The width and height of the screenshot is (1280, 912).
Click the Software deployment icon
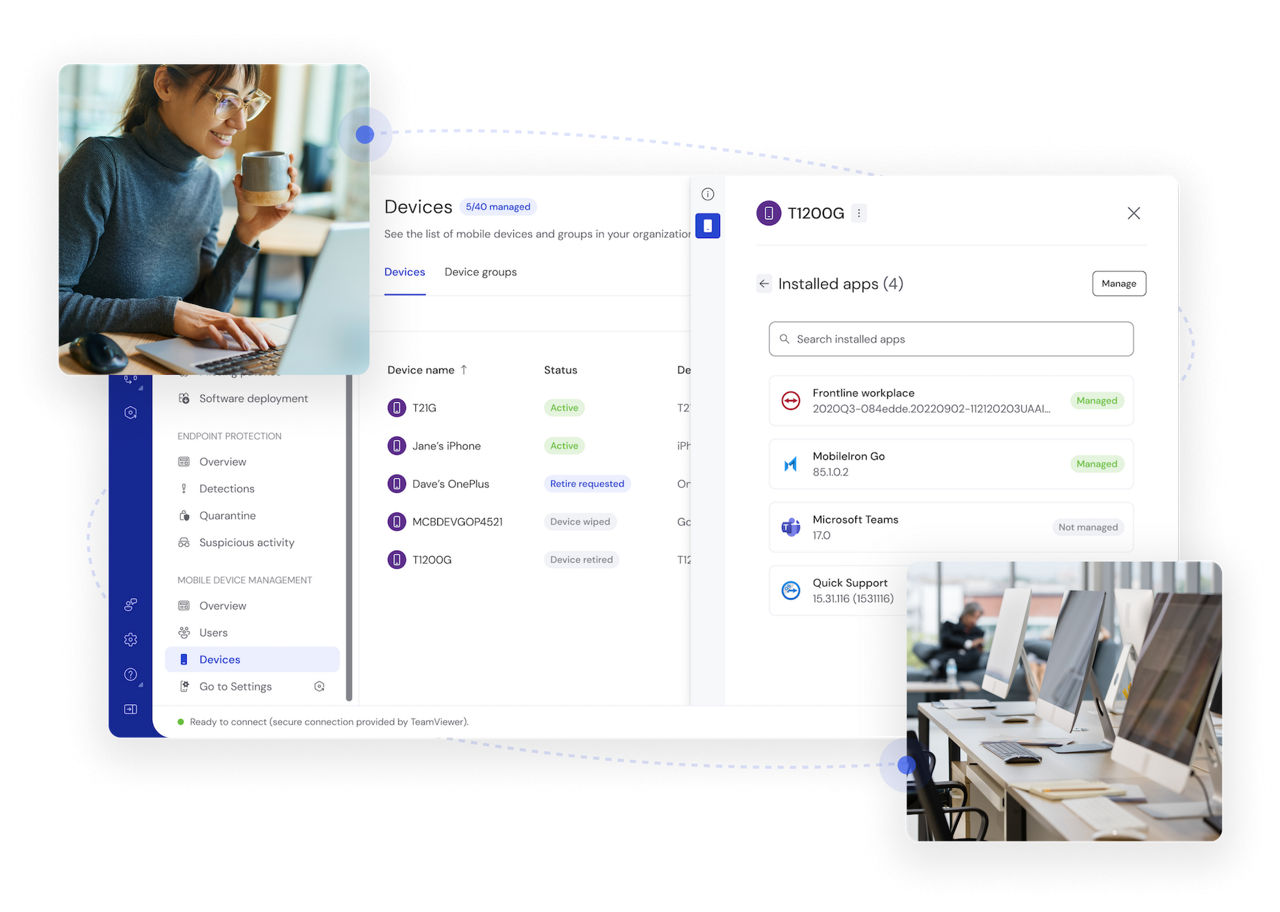(x=184, y=398)
